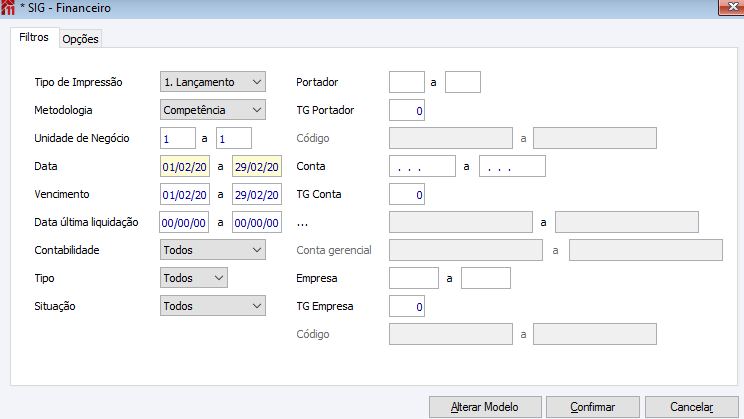
Task: Focus the Empresa end field
Action: coord(486,278)
